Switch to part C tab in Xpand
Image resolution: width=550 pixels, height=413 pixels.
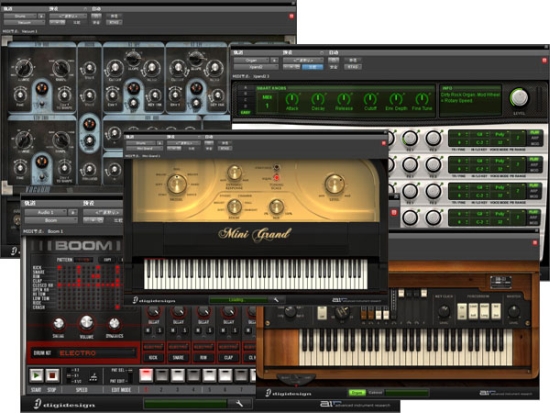pos(245,100)
